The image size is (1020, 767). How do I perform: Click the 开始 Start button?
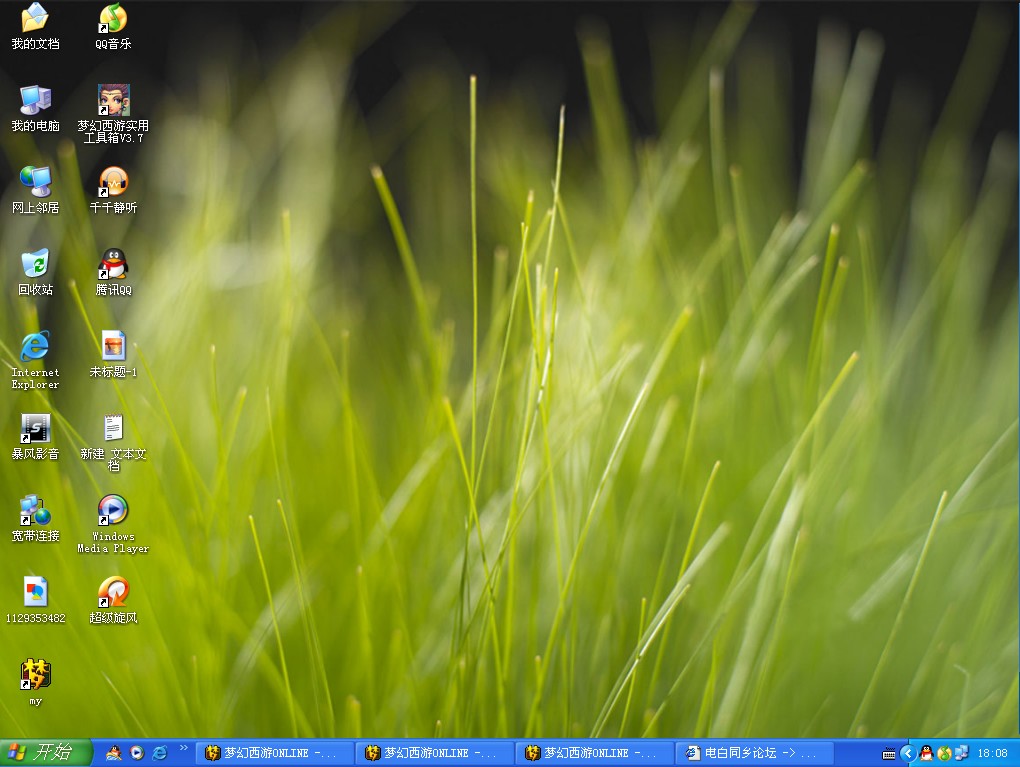click(x=46, y=753)
